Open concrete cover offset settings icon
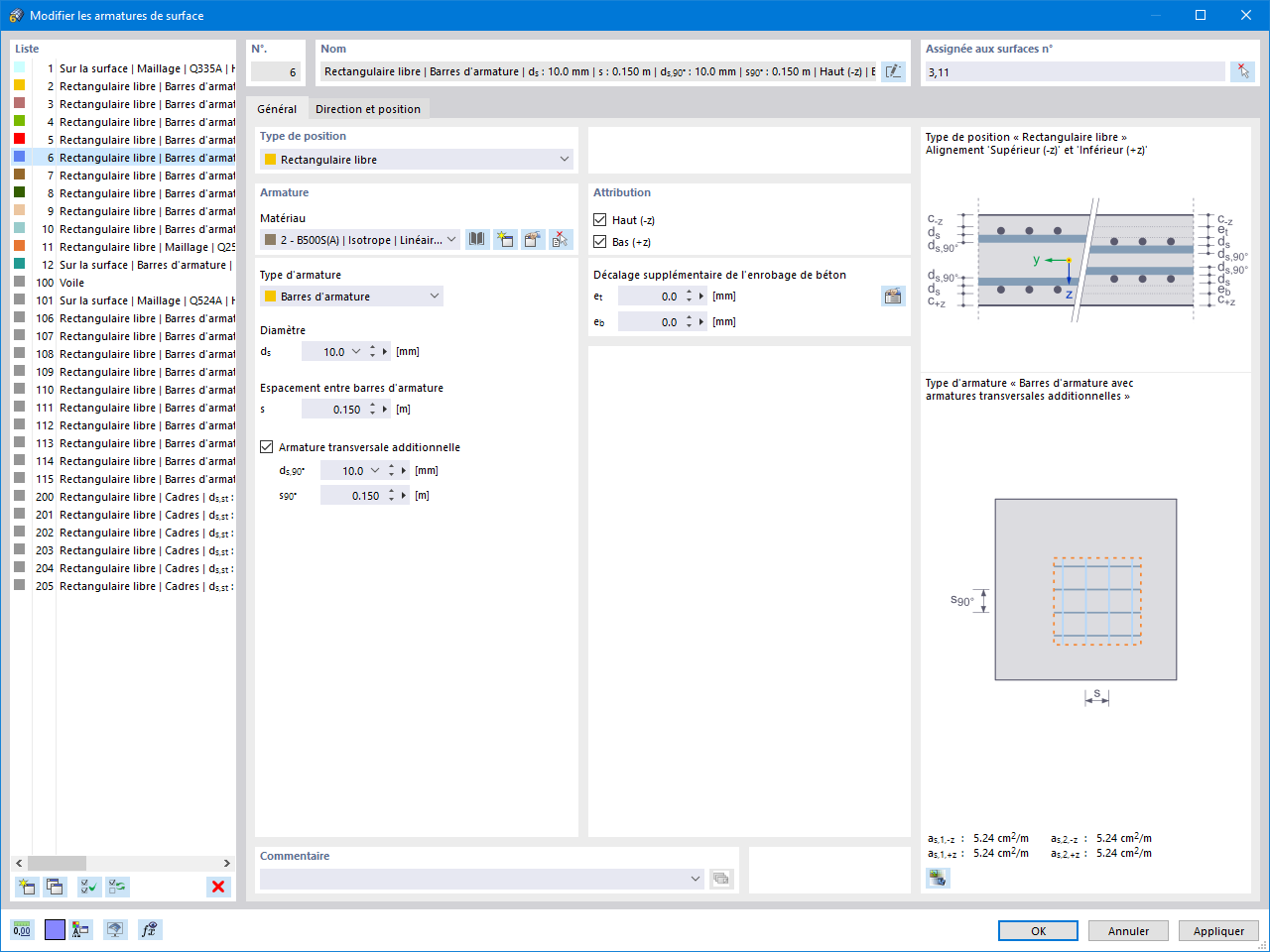 (x=893, y=296)
